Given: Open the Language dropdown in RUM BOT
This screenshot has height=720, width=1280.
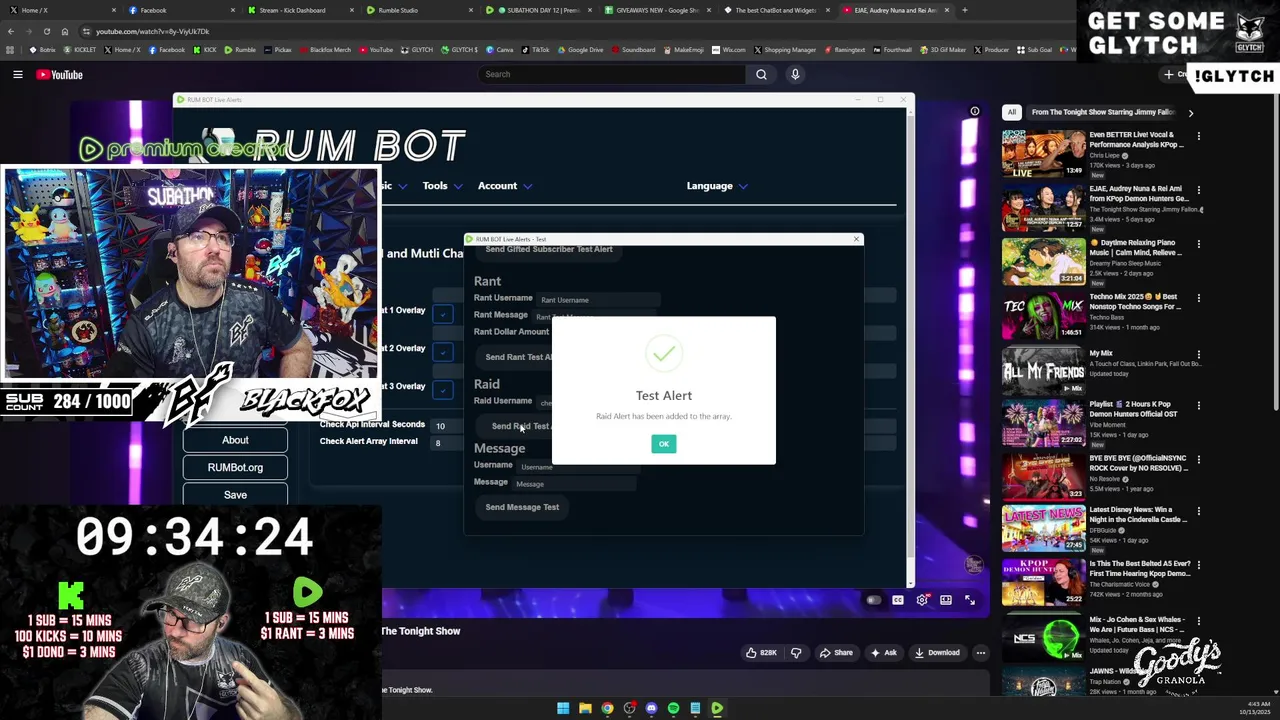Looking at the screenshot, I should tap(716, 186).
